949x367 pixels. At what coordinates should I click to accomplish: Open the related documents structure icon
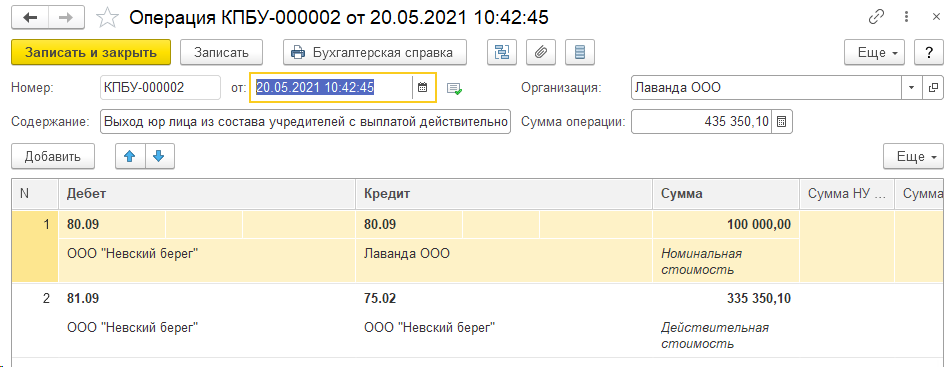502,52
